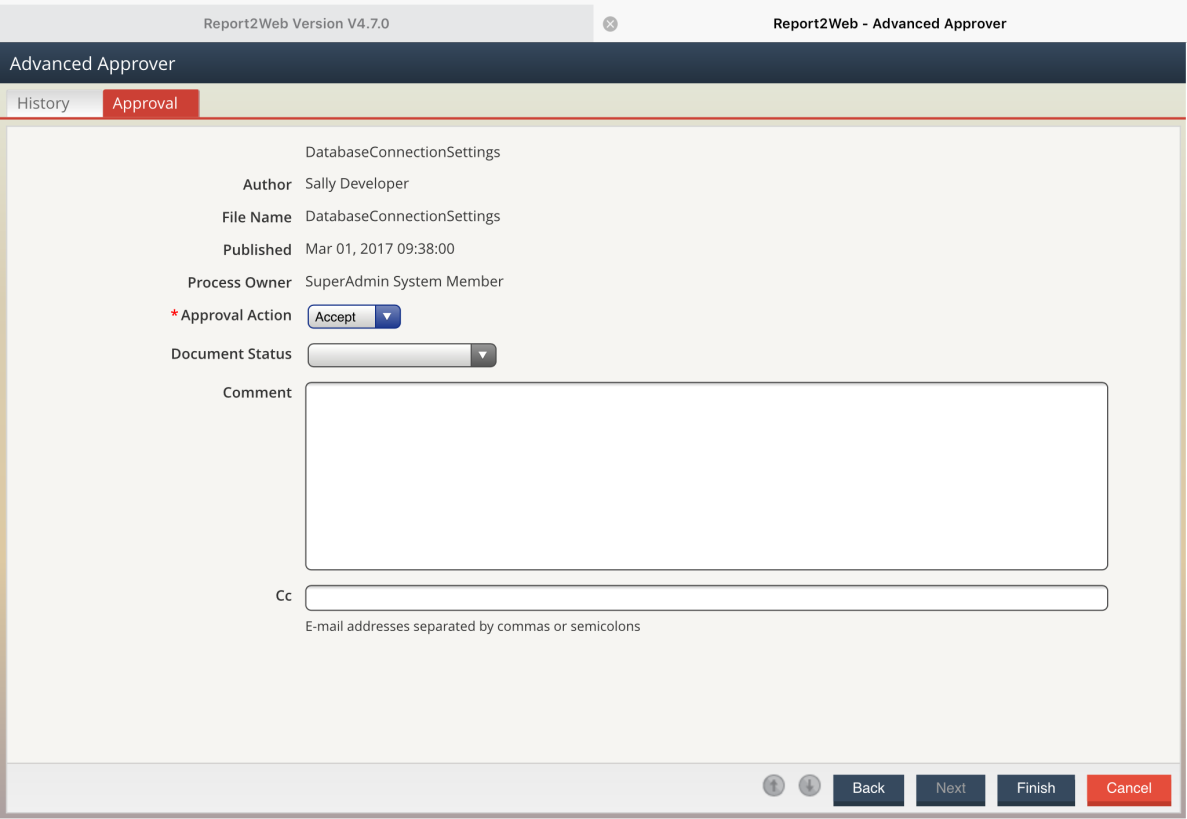This screenshot has height=819, width=1187.
Task: Select the Report2Web - Advanced Approver browser tab
Action: point(889,23)
